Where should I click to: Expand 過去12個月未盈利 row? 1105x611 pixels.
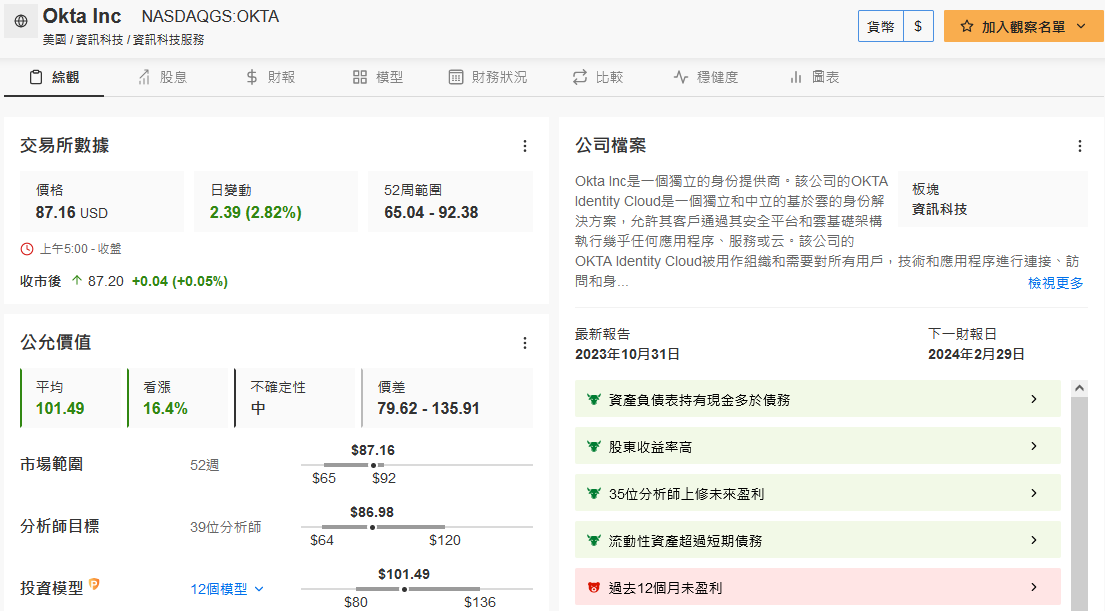coord(817,587)
